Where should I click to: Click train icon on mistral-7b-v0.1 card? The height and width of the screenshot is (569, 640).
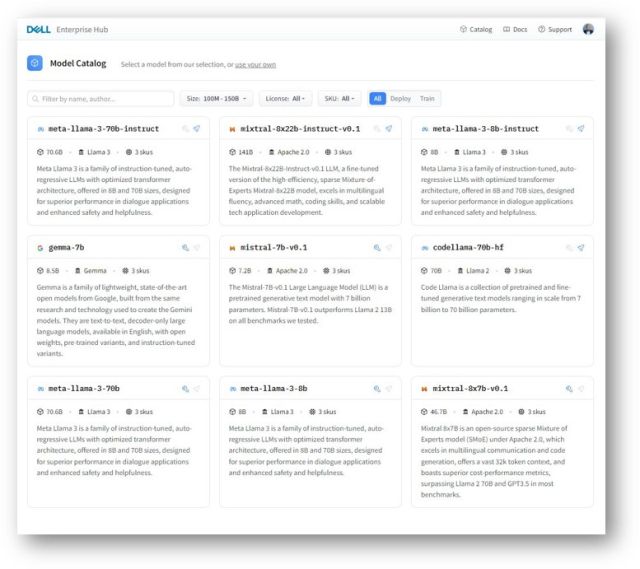[377, 248]
